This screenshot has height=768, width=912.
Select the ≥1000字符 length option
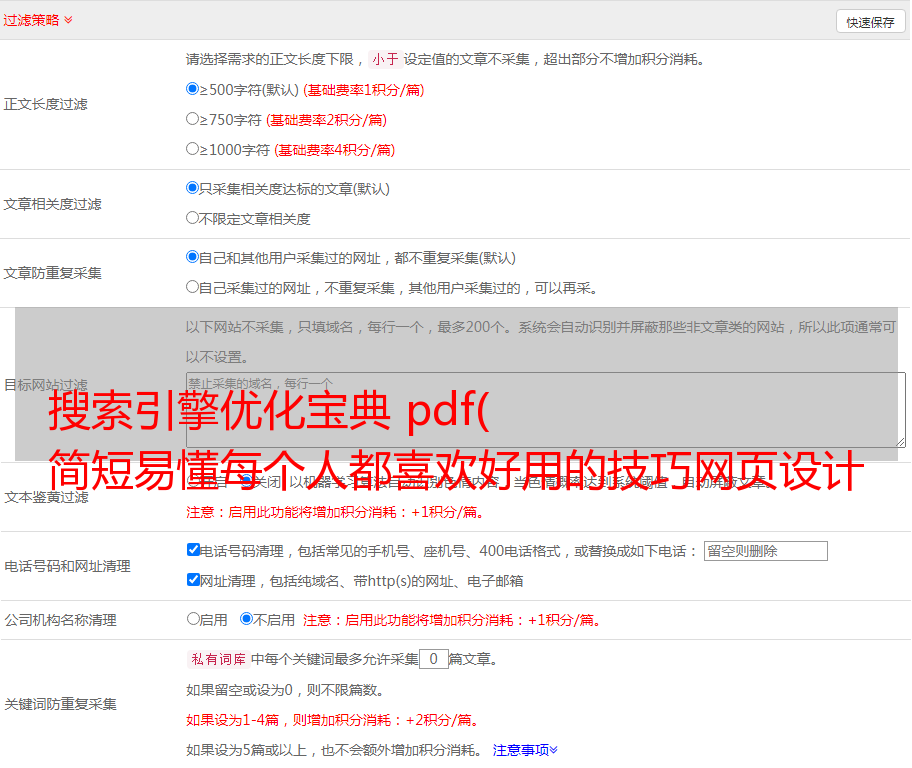[x=193, y=148]
